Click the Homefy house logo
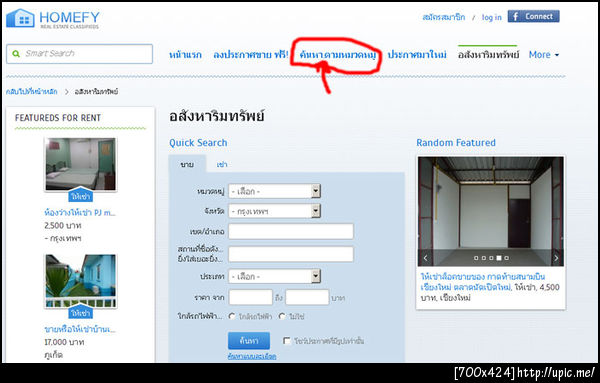 click(20, 18)
